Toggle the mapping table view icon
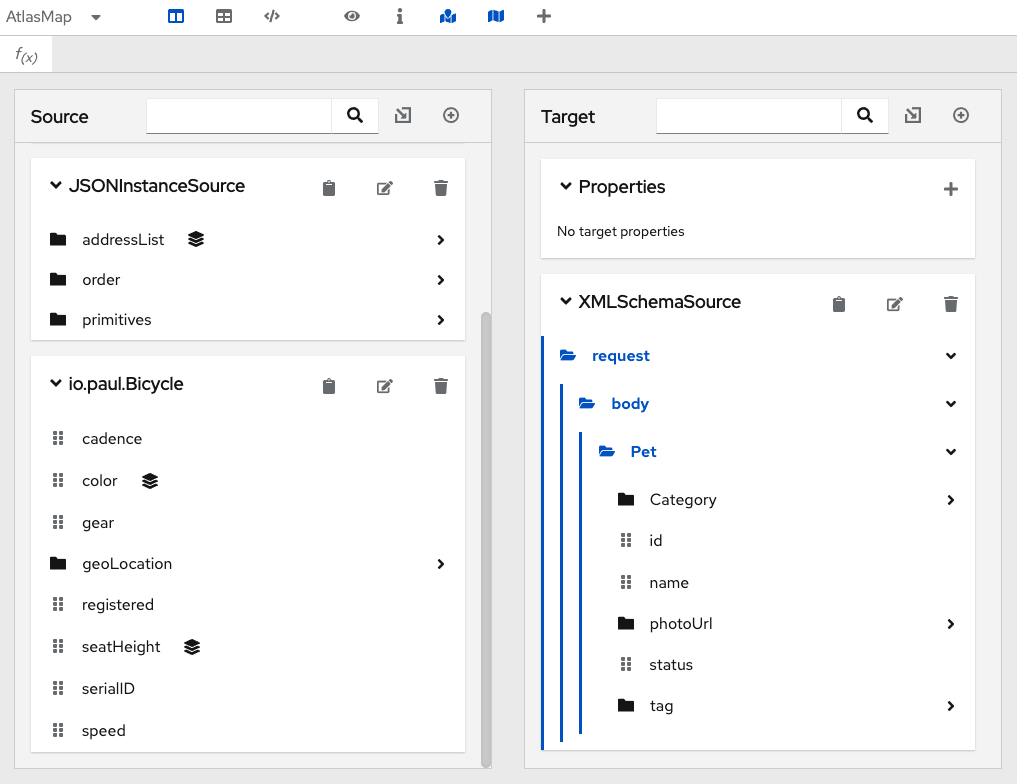The width and height of the screenshot is (1017, 784). coord(224,16)
